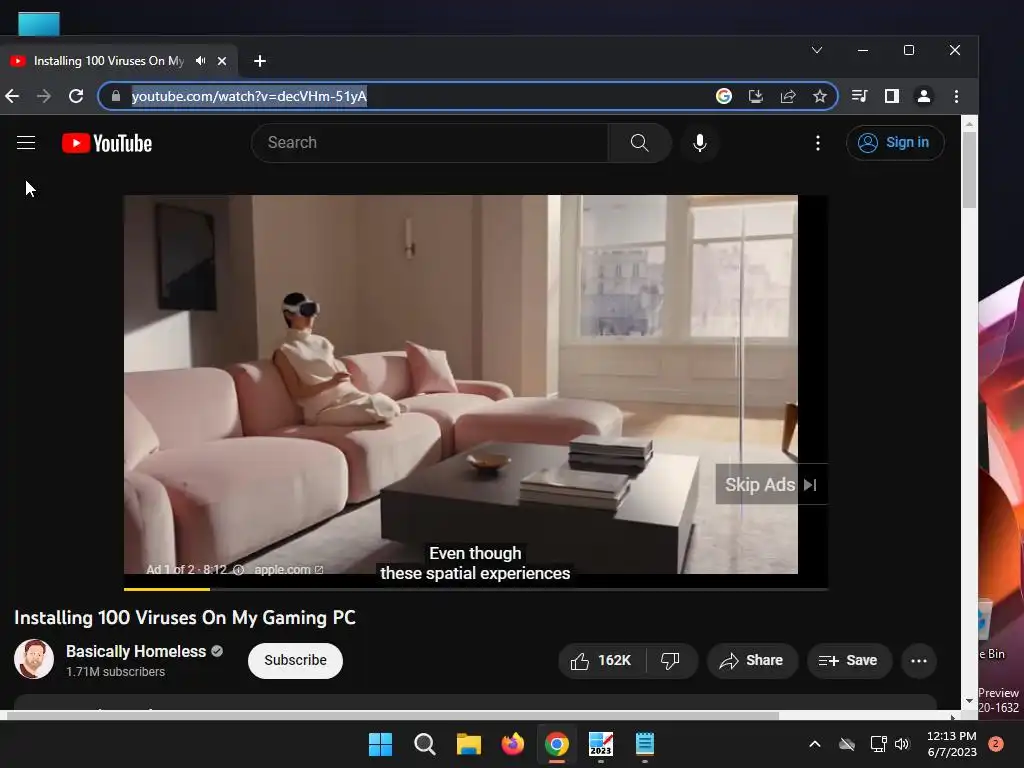View site info via the padlock icon

(116, 96)
